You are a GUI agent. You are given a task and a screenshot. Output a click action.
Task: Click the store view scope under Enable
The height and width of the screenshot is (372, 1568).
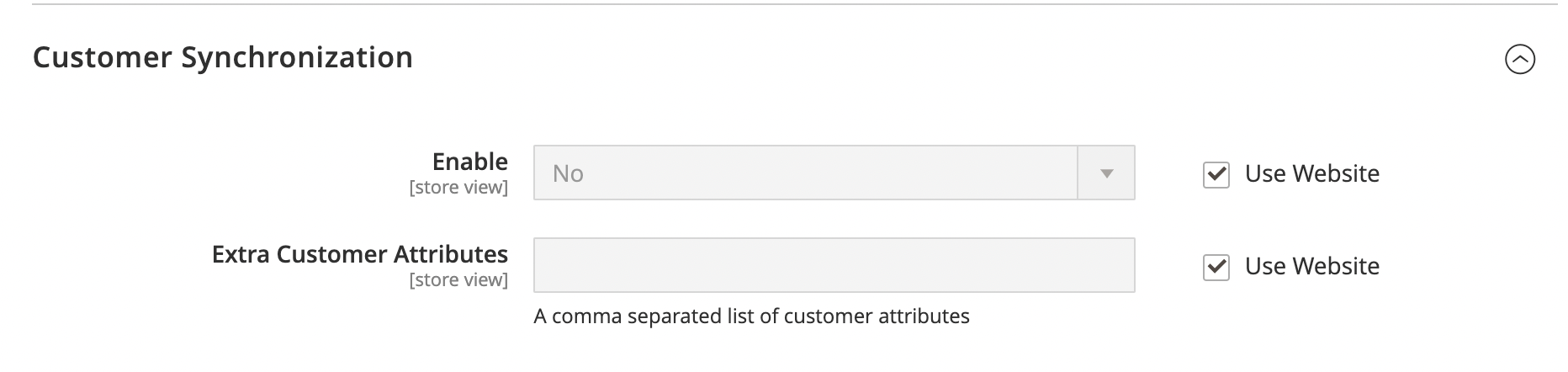coord(458,188)
